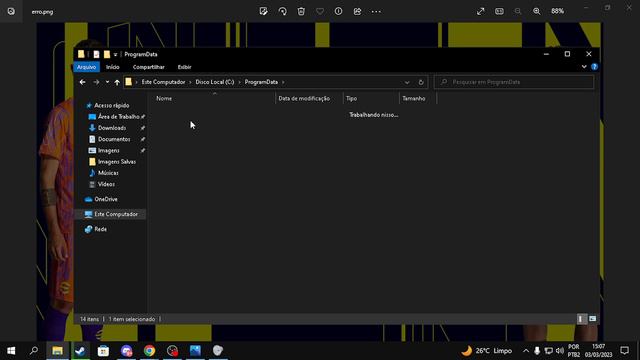This screenshot has height=360, width=640.
Task: Open Google Chrome from the taskbar
Action: point(149,351)
